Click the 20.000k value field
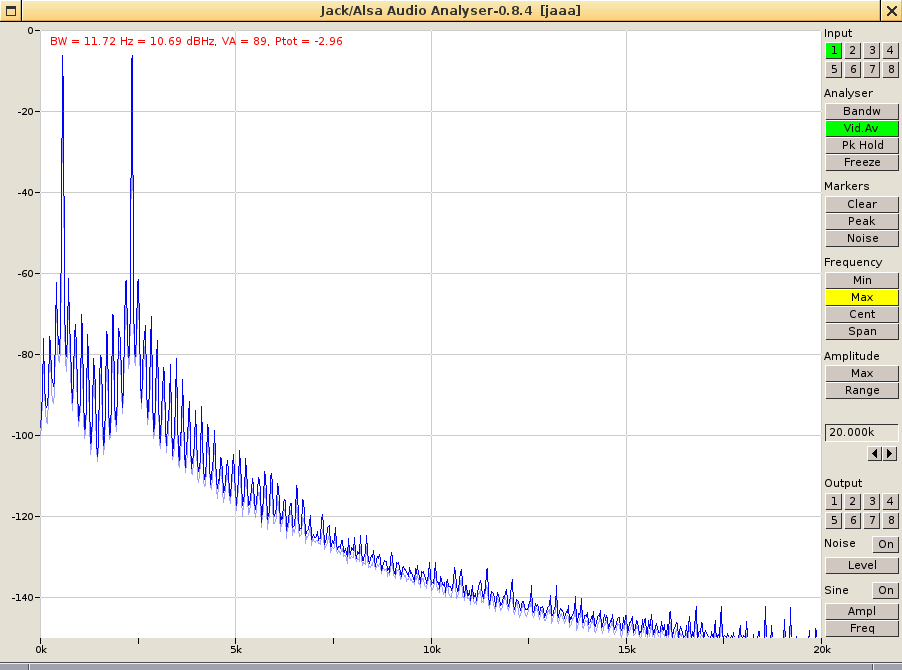The height and width of the screenshot is (670, 902). coord(862,432)
